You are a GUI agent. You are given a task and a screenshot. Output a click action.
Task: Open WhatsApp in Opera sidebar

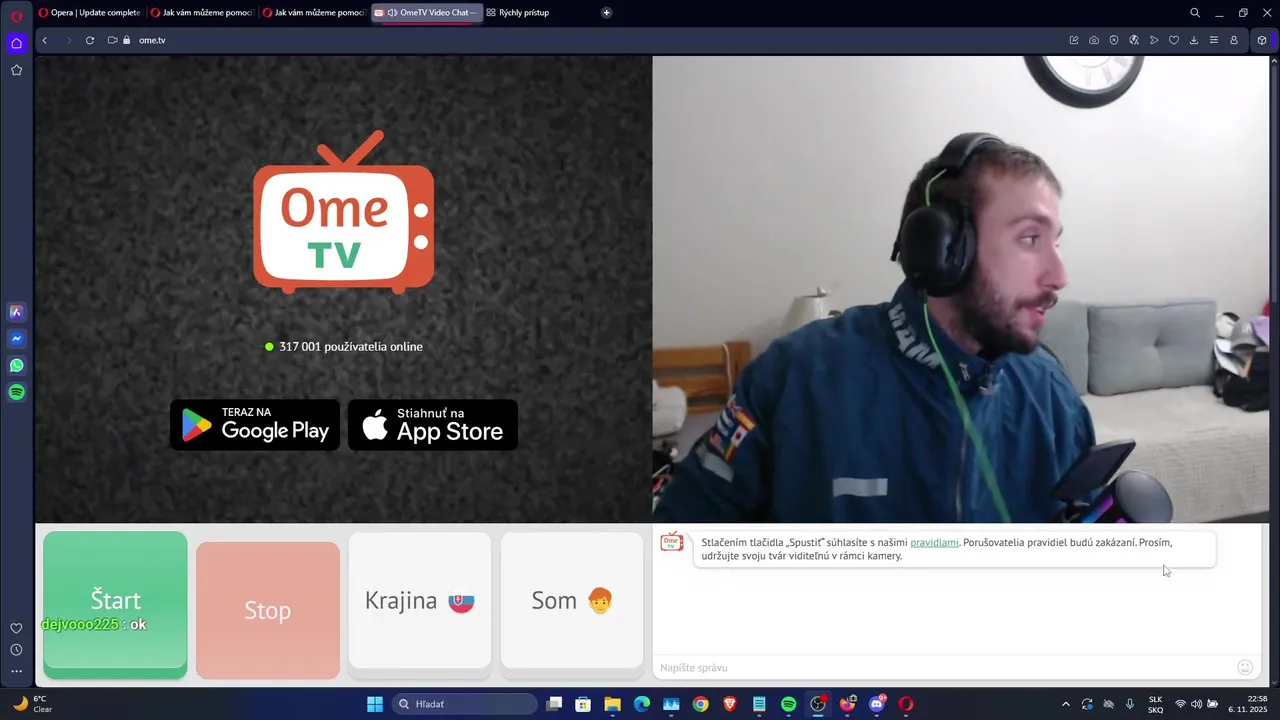click(x=16, y=366)
